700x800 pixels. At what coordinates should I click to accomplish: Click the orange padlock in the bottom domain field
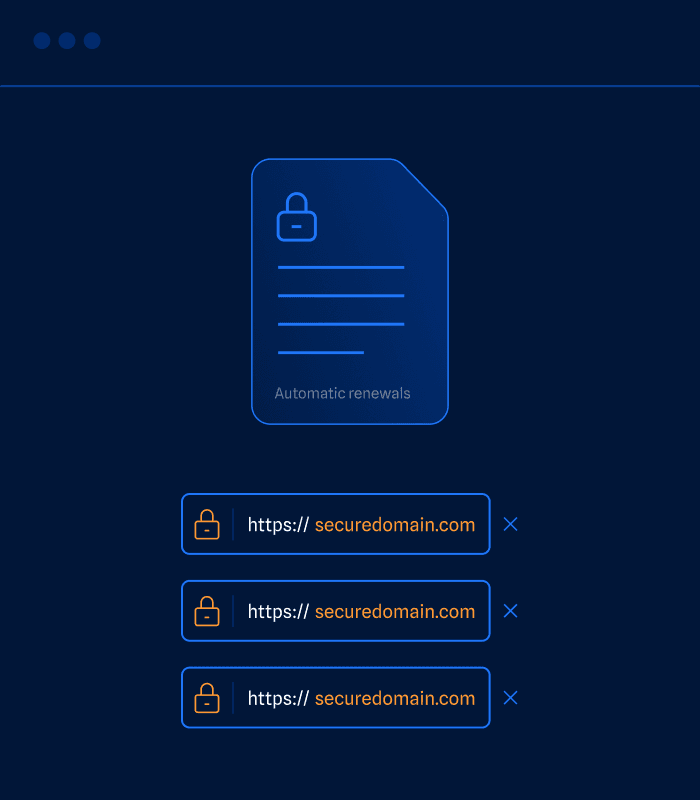pyautogui.click(x=207, y=698)
